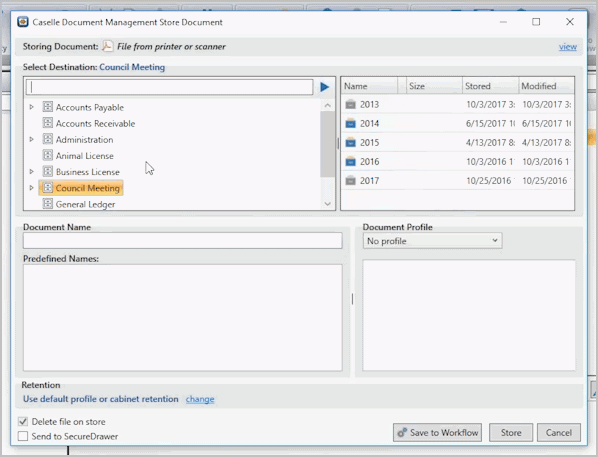Viewport: 598px width, 457px height.
Task: Open the 2016 folder icon
Action: point(350,162)
